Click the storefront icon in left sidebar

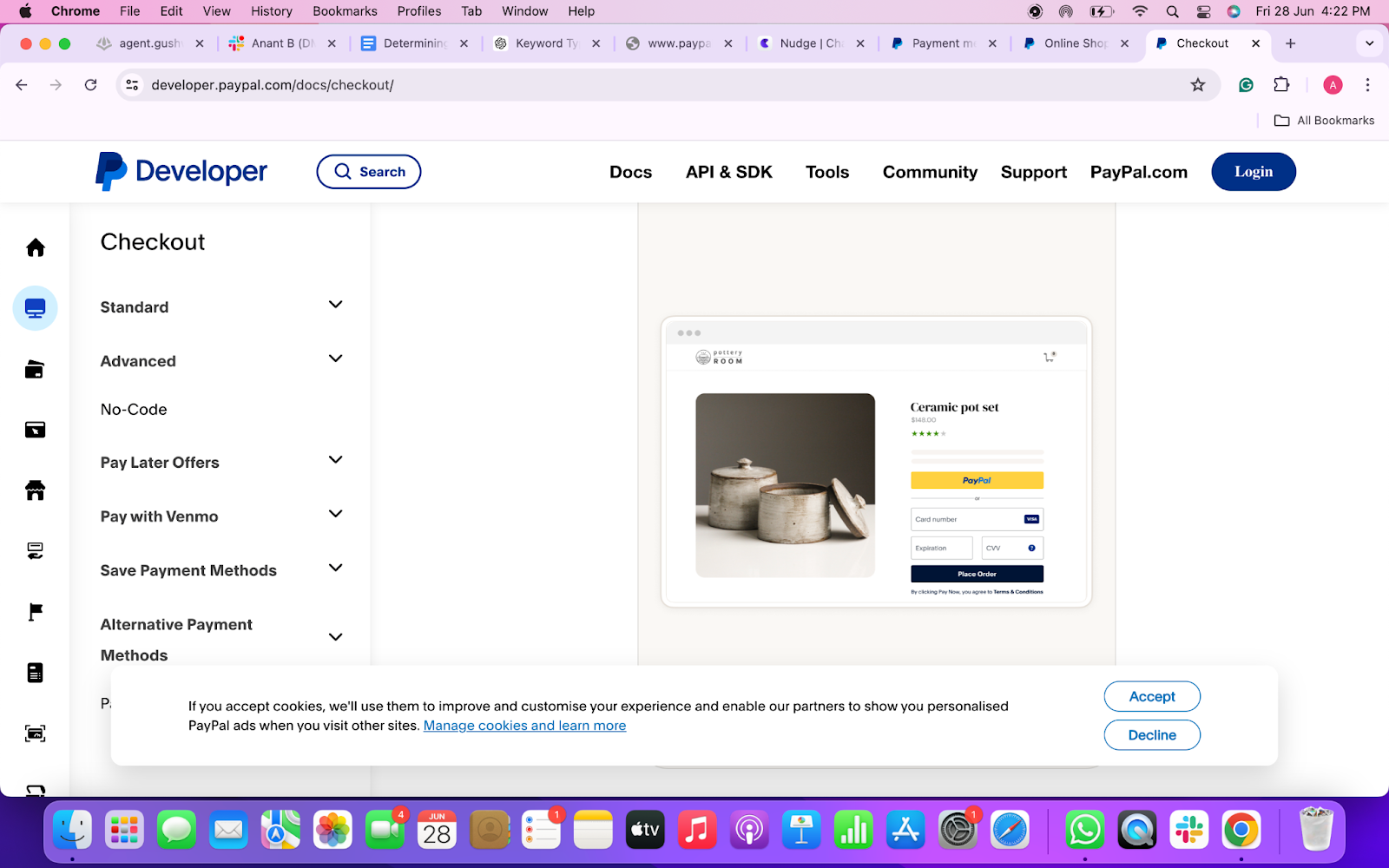coord(36,490)
